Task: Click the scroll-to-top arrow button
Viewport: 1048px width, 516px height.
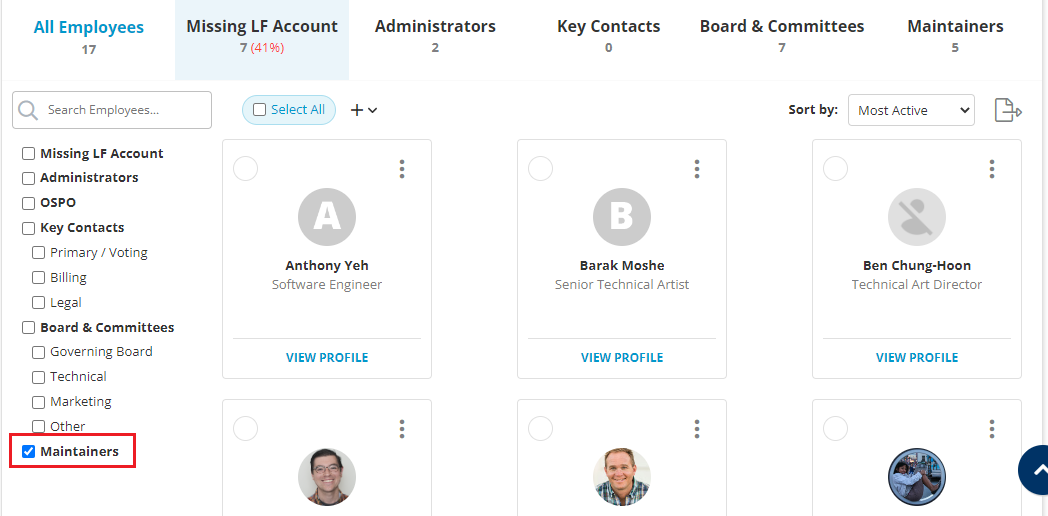Action: (1037, 470)
